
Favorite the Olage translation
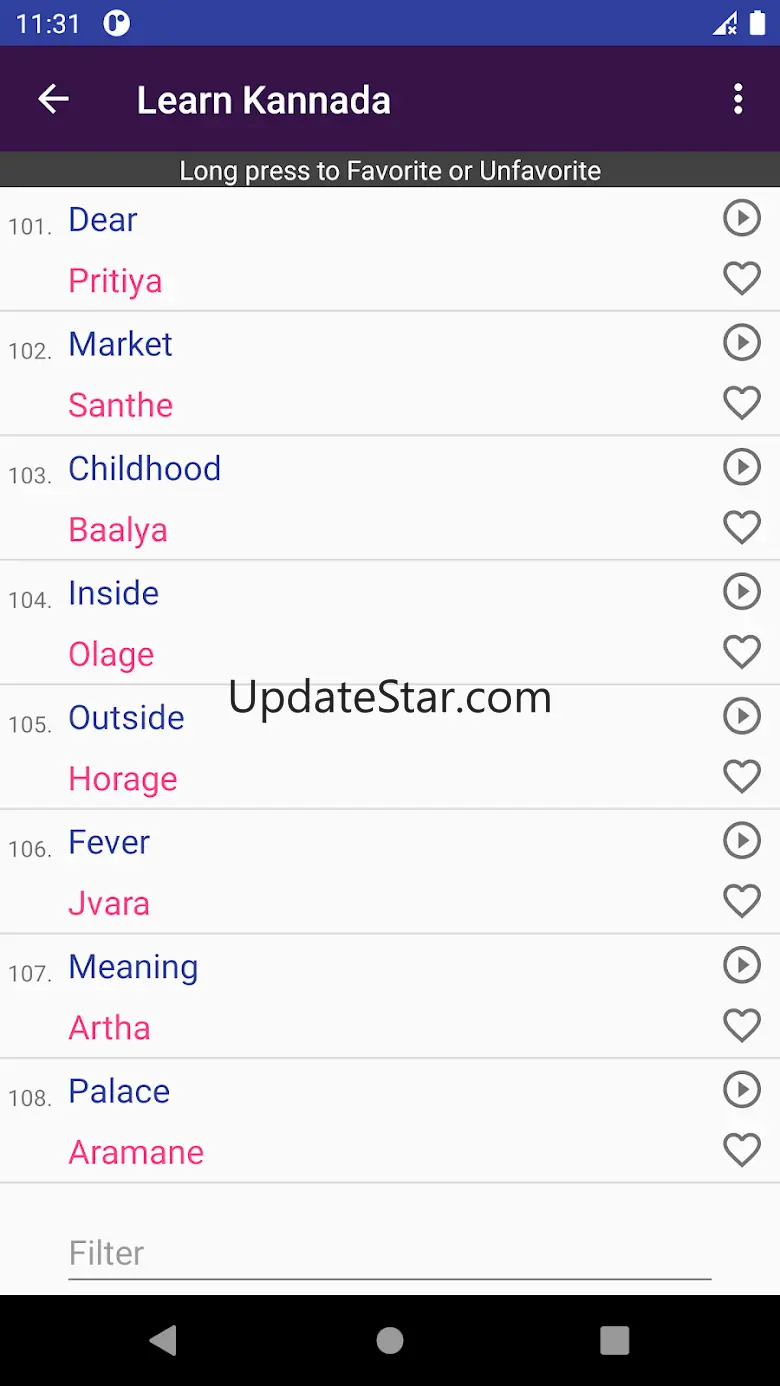[x=742, y=653]
